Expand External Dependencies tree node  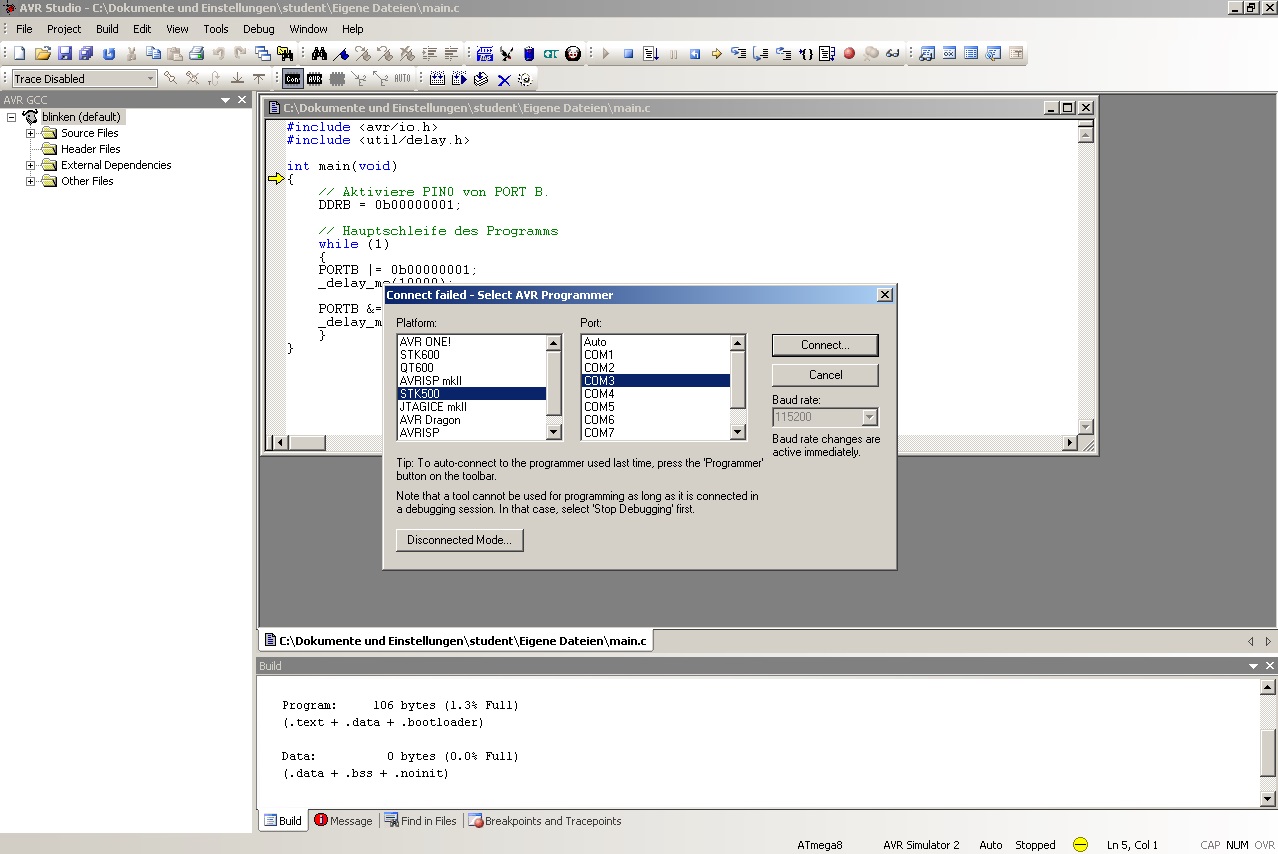(30, 165)
